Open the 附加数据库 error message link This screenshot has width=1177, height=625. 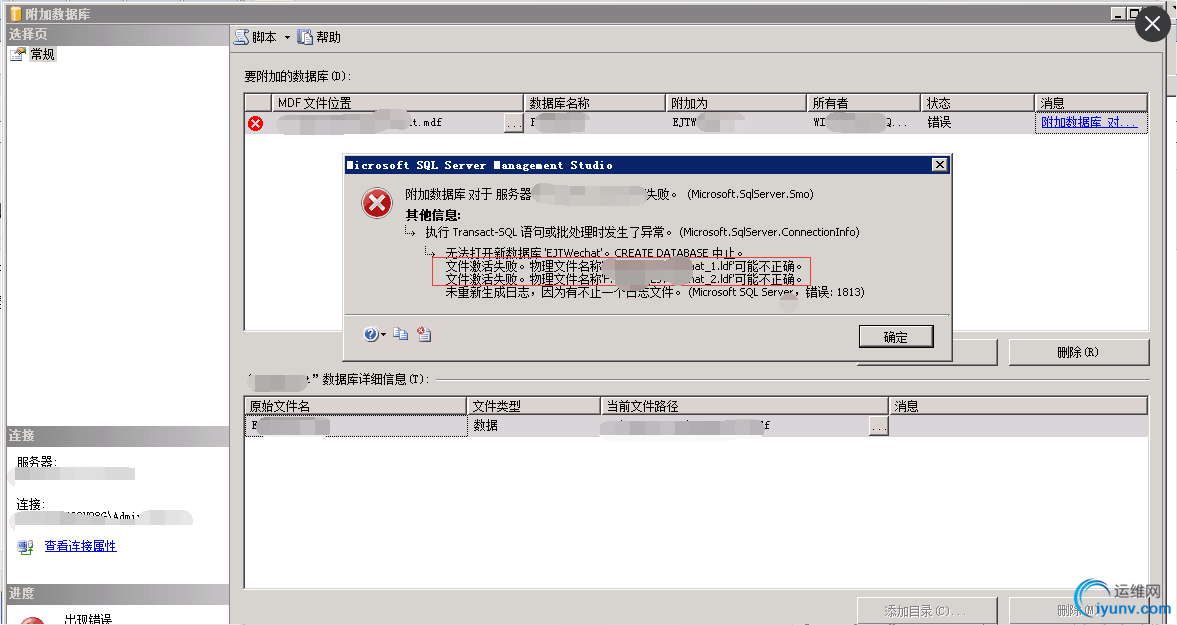1089,122
